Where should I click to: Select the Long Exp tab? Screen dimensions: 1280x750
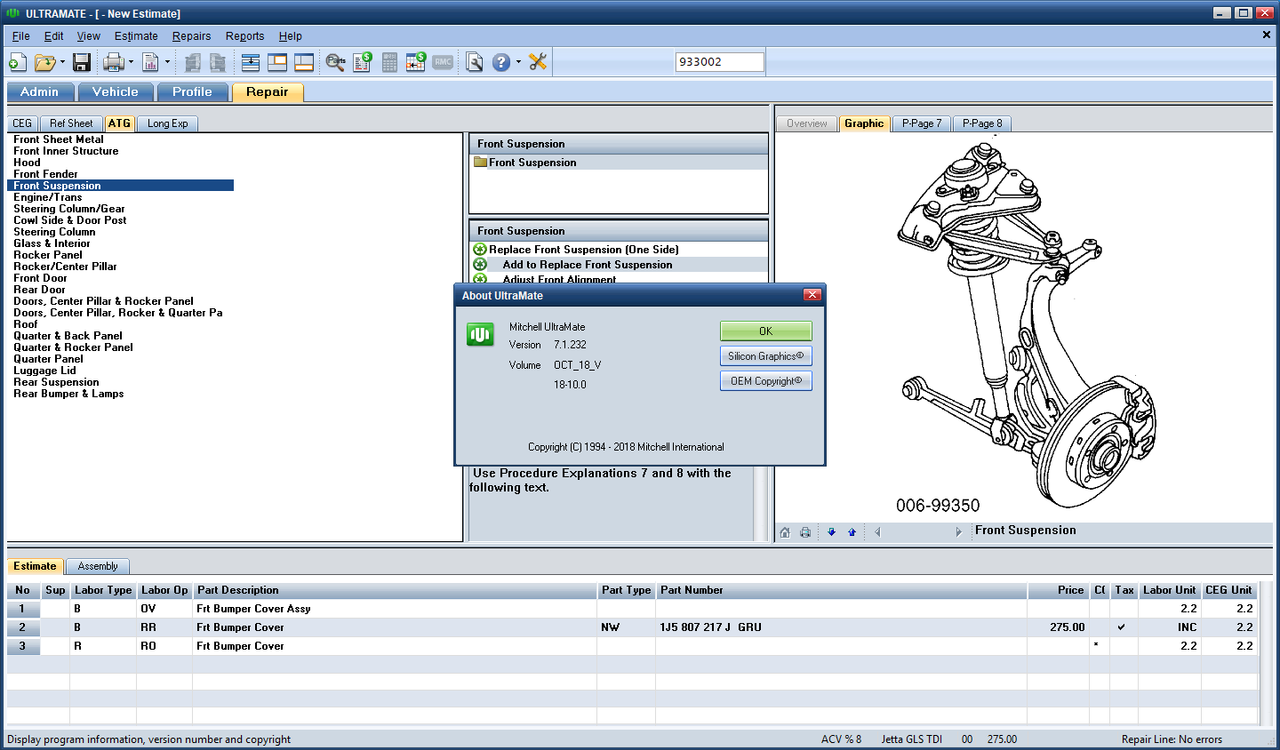[167, 124]
